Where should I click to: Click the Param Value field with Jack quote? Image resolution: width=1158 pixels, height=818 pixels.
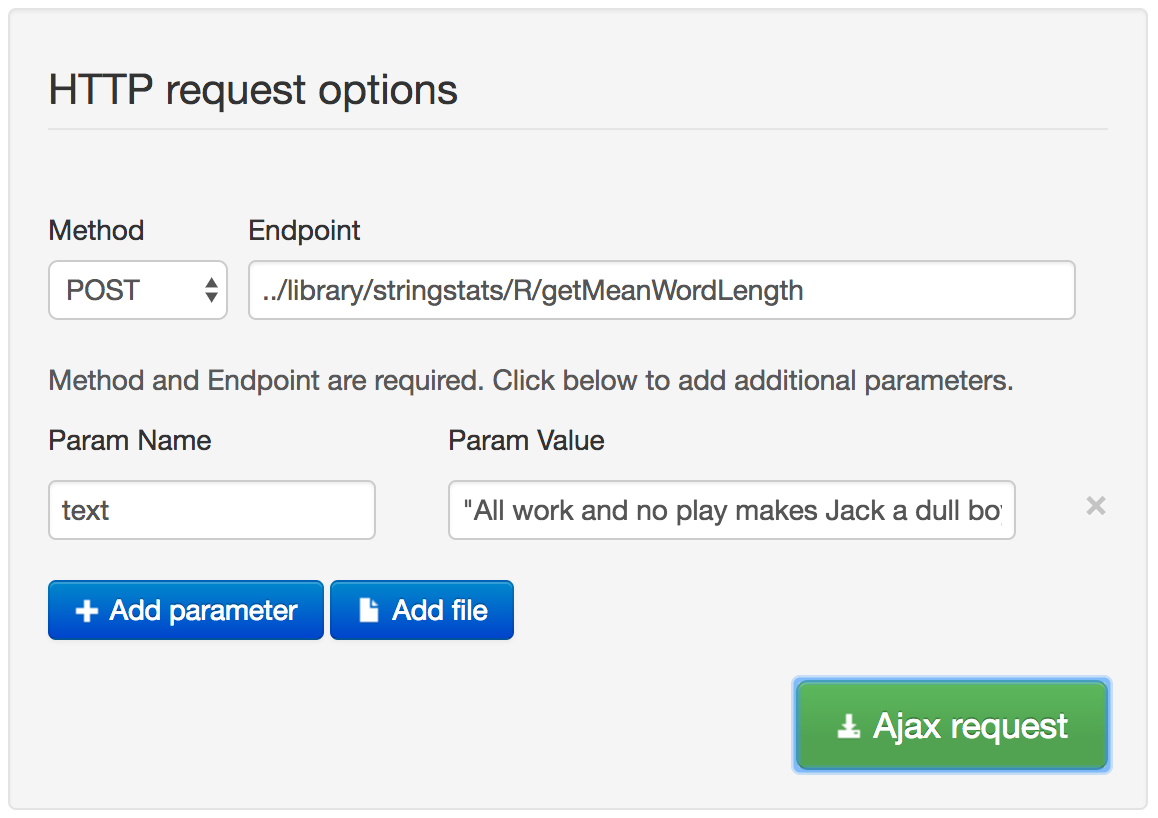pos(731,511)
